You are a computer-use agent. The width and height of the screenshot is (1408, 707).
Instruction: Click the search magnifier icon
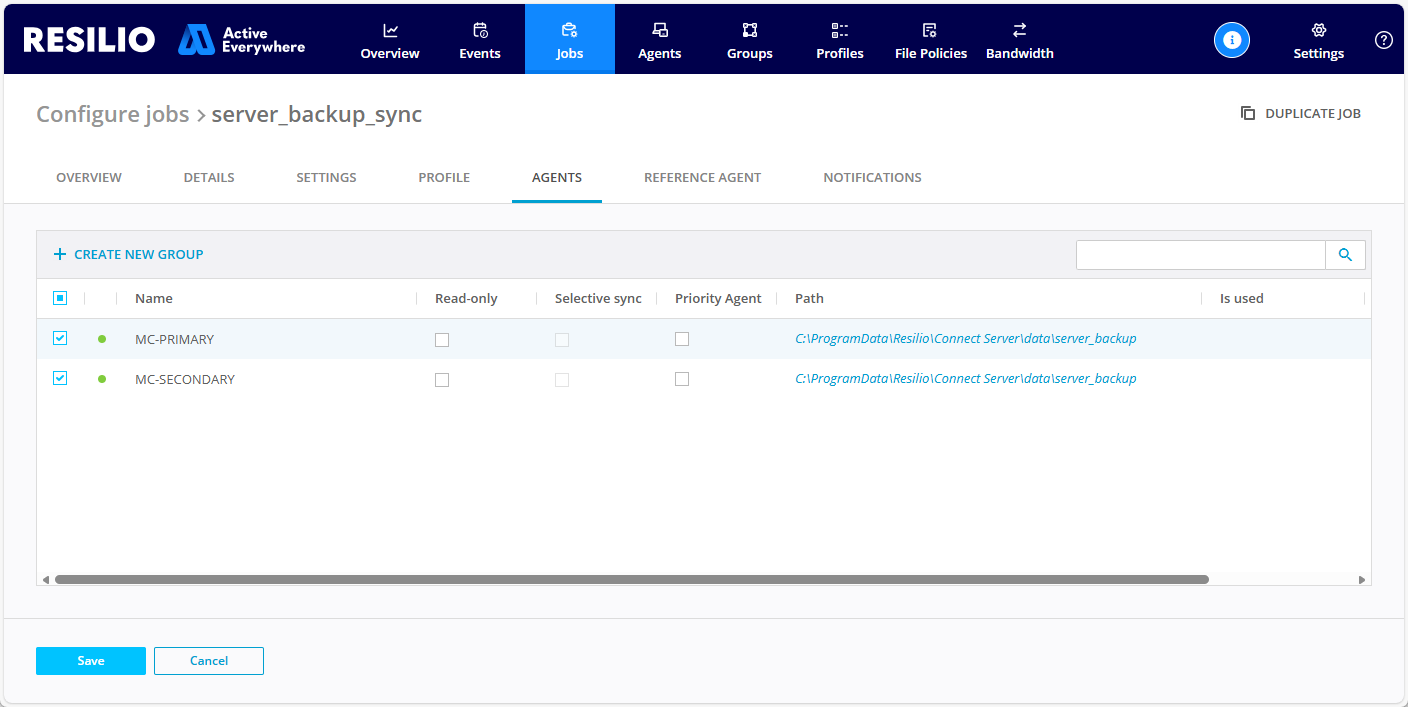[x=1345, y=255]
